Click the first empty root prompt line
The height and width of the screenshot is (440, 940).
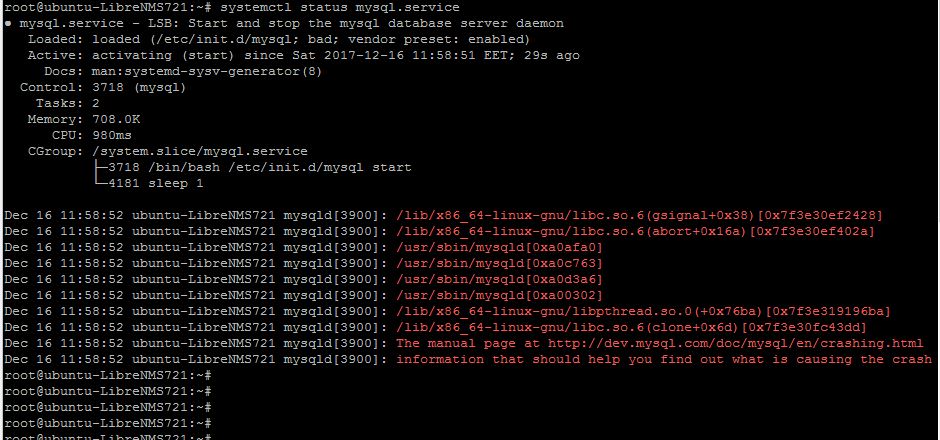click(108, 375)
